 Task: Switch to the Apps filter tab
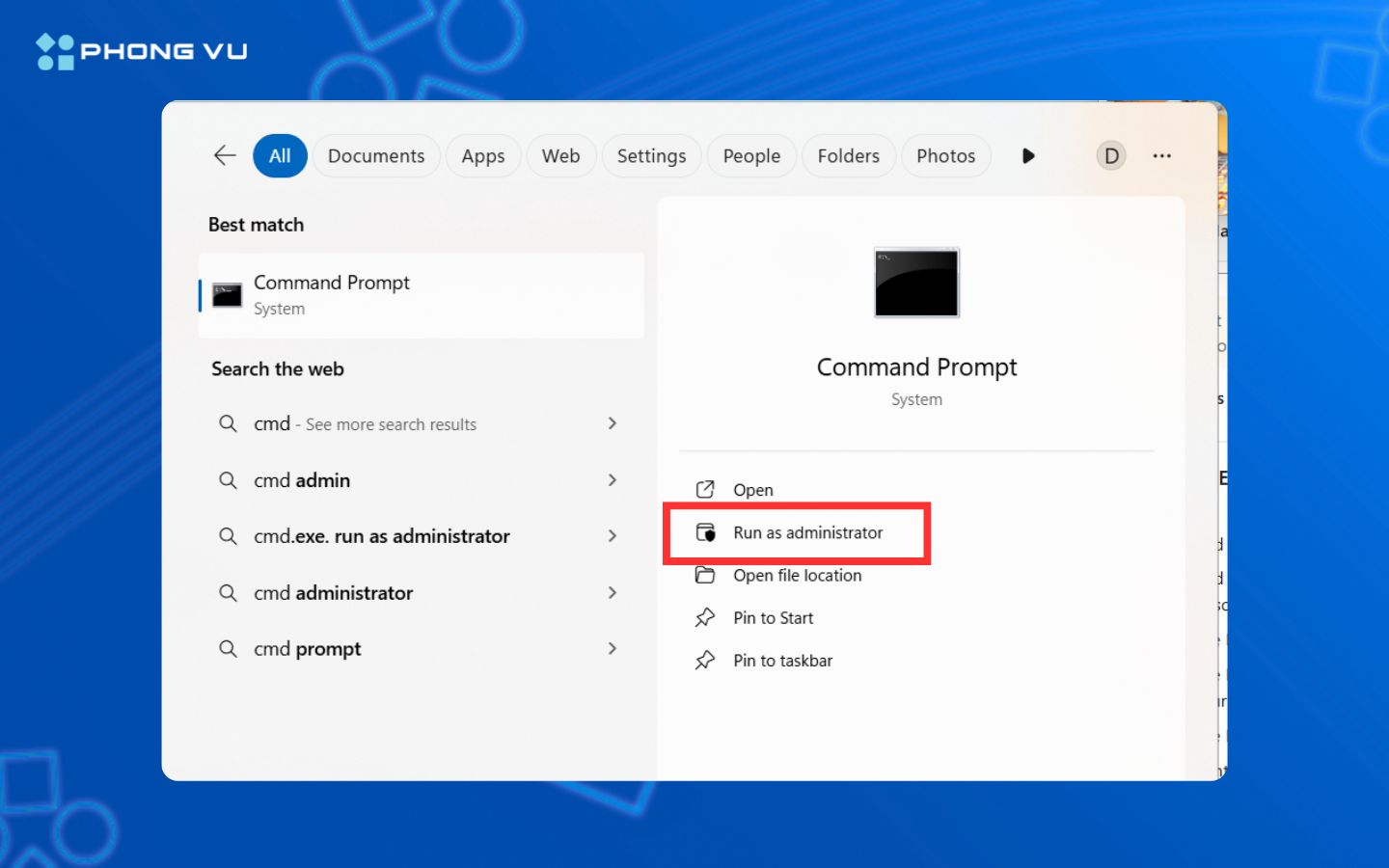click(x=482, y=156)
